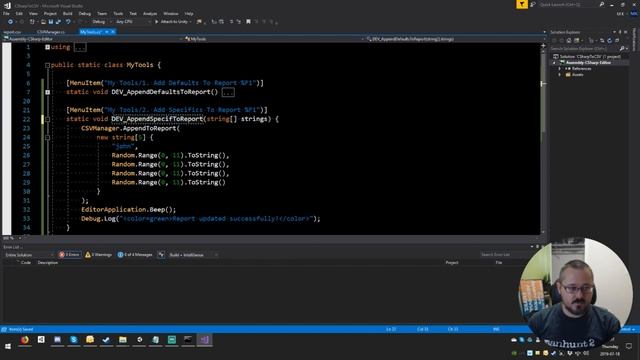Image resolution: width=640 pixels, height=360 pixels.
Task: Open the Help menu
Action: point(189,13)
